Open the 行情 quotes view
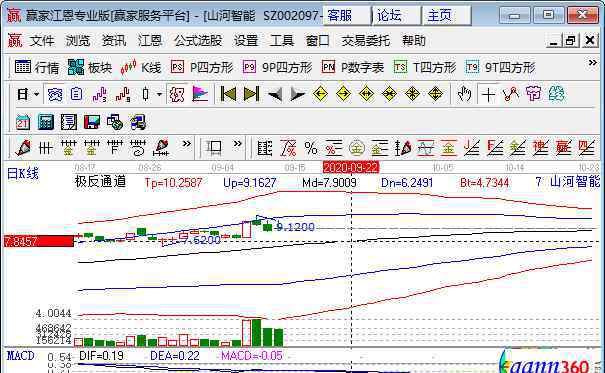The height and width of the screenshot is (373, 605). 37,68
